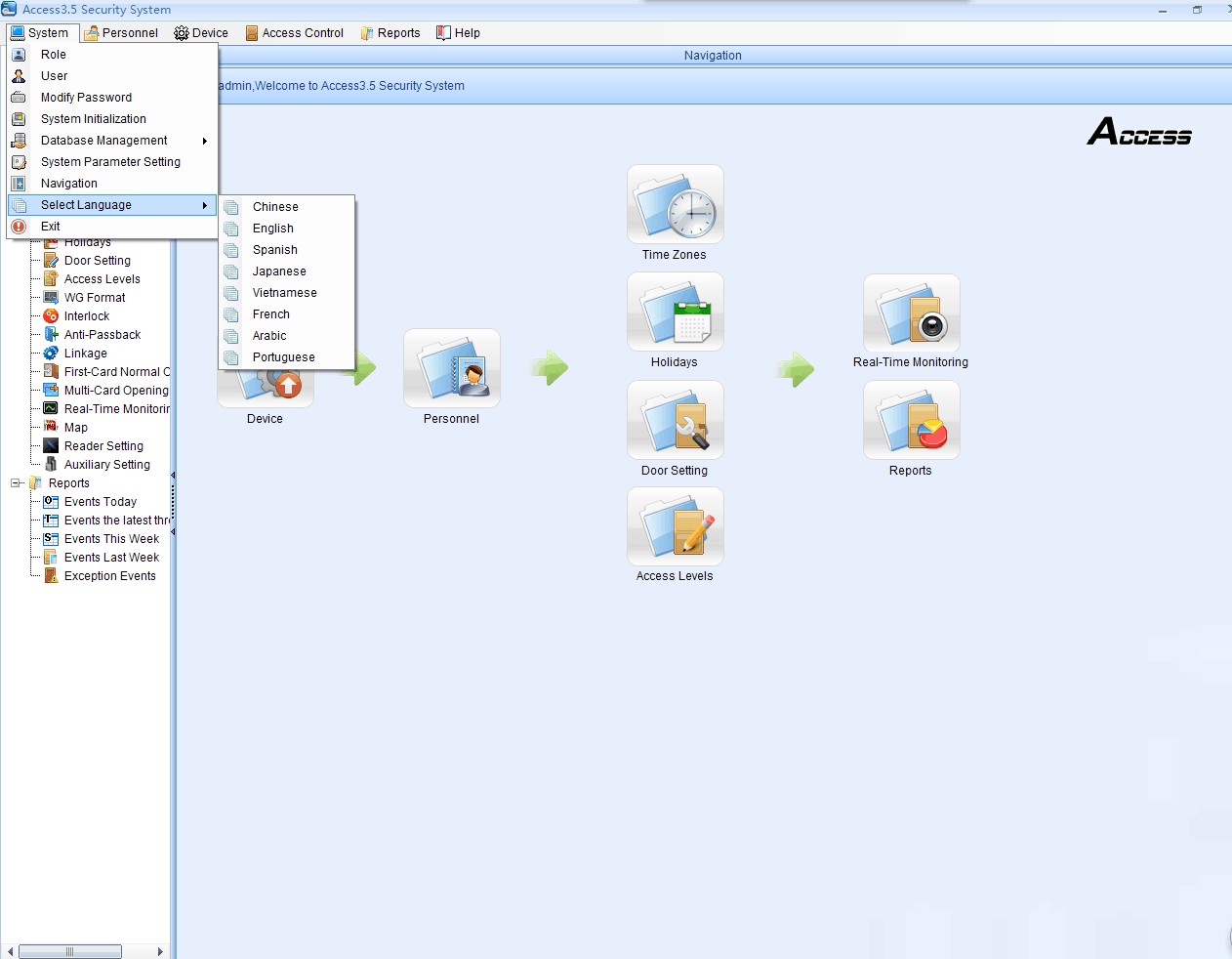Choose Portuguese language option
The width and height of the screenshot is (1232, 959).
(x=283, y=357)
